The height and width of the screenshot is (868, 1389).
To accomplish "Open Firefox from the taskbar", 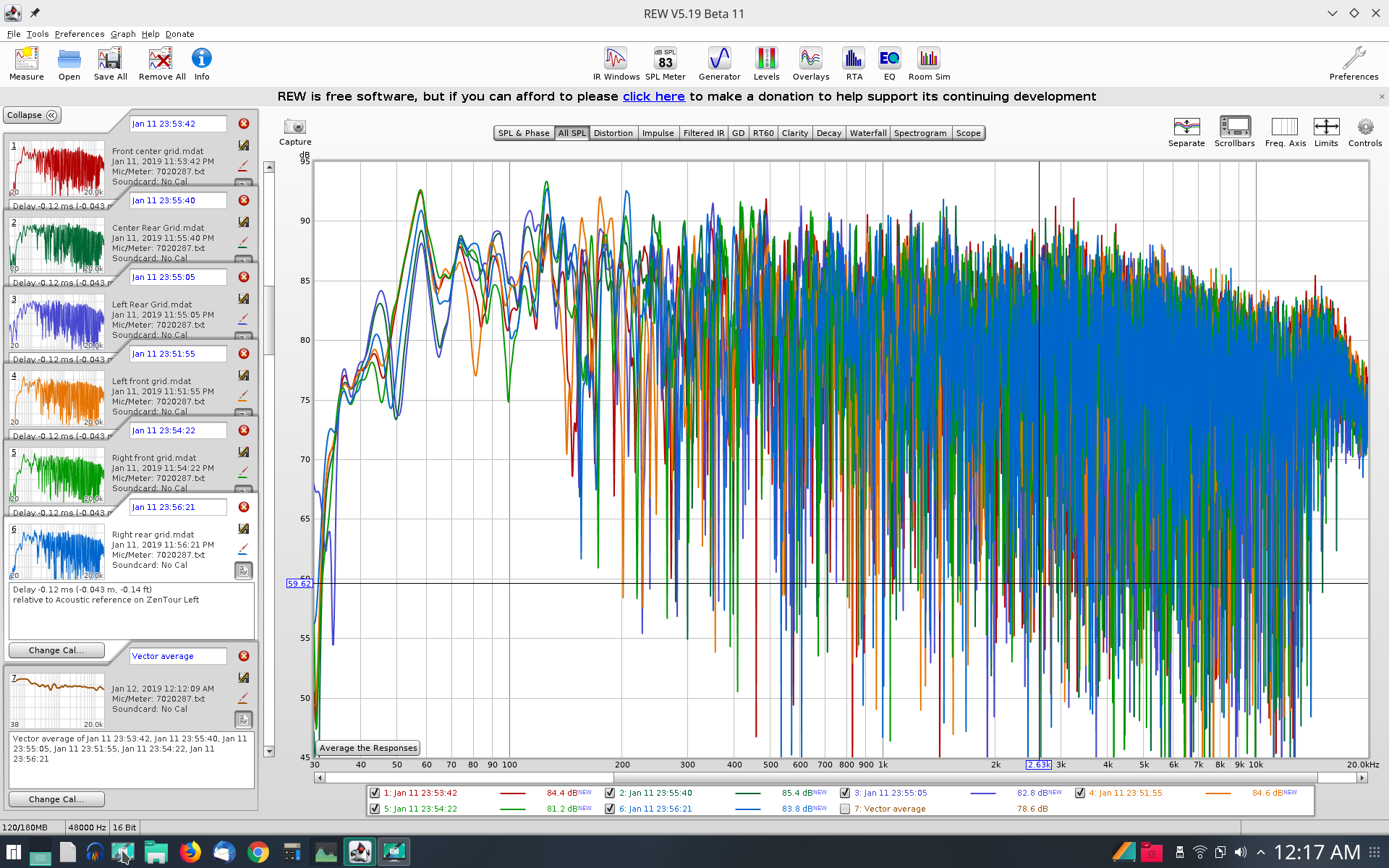I will (190, 852).
